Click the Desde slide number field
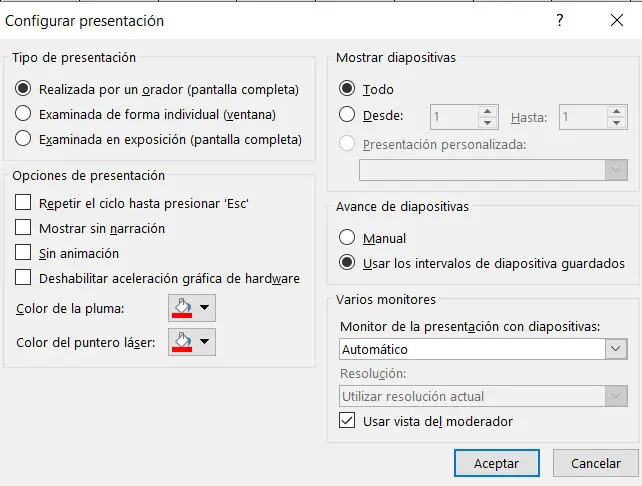The height and width of the screenshot is (486, 642). tap(454, 117)
